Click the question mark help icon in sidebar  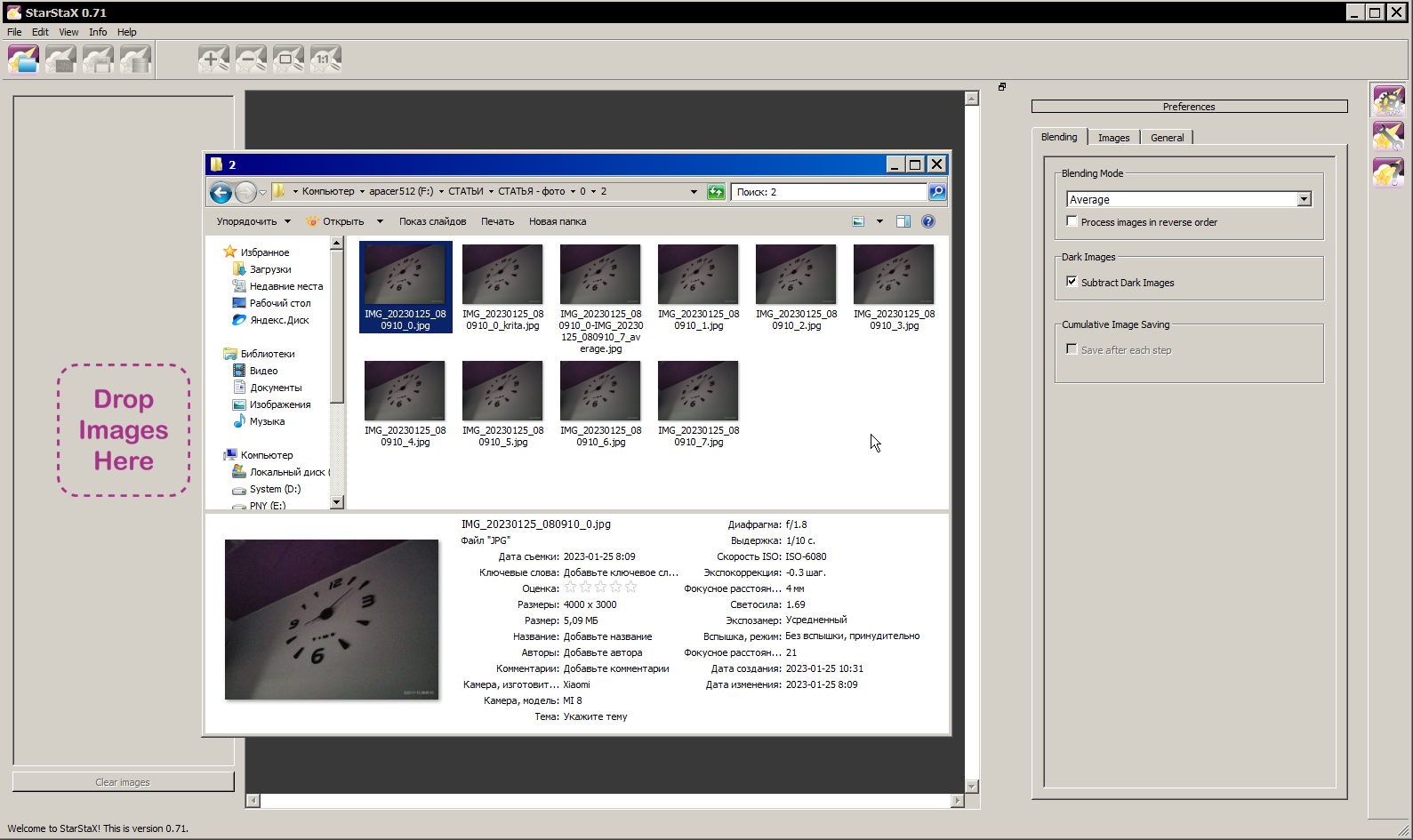click(1388, 172)
